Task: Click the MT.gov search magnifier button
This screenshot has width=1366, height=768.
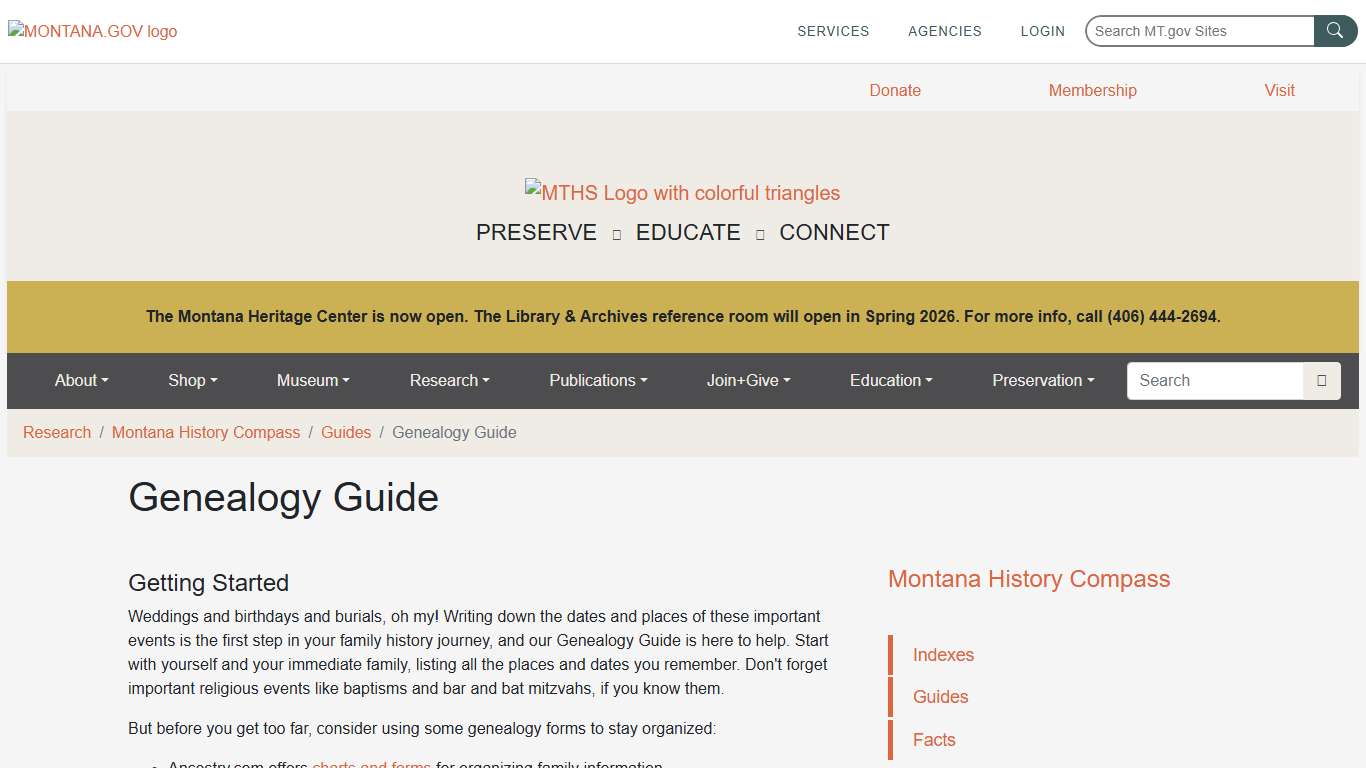Action: pos(1335,30)
